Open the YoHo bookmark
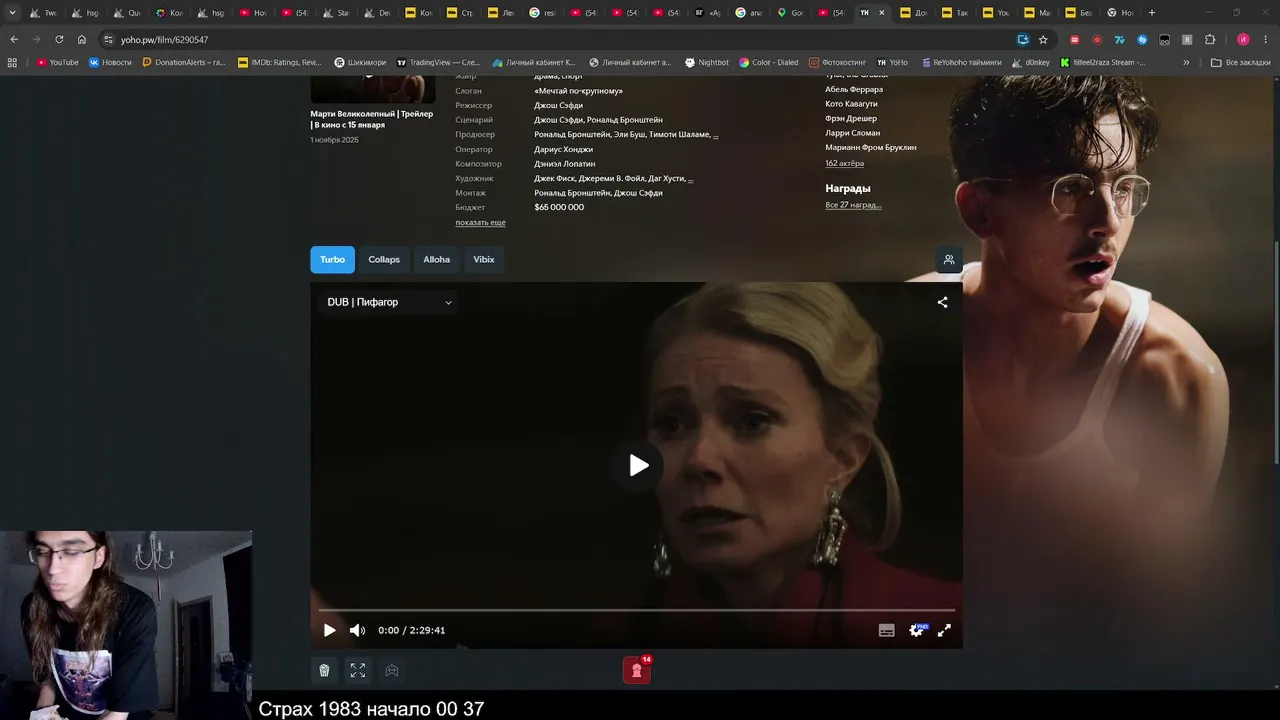Image resolution: width=1280 pixels, height=720 pixels. click(x=892, y=62)
